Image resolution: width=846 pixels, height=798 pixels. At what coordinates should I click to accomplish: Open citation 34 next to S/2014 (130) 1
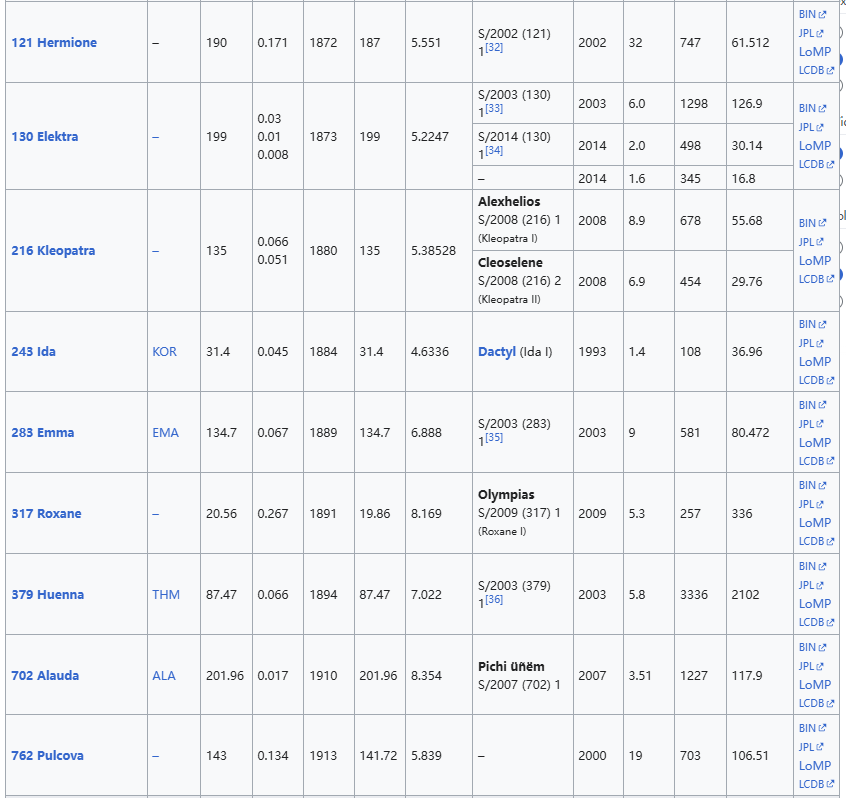[494, 150]
